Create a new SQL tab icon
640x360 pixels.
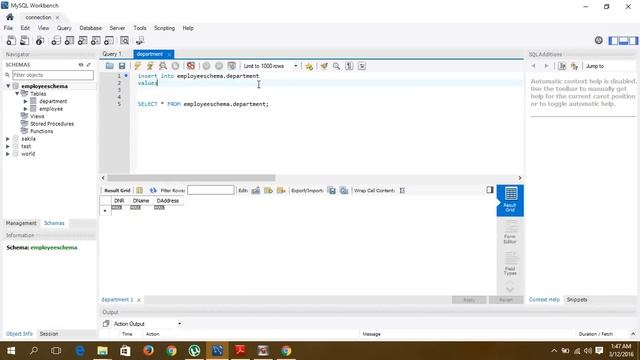11,40
